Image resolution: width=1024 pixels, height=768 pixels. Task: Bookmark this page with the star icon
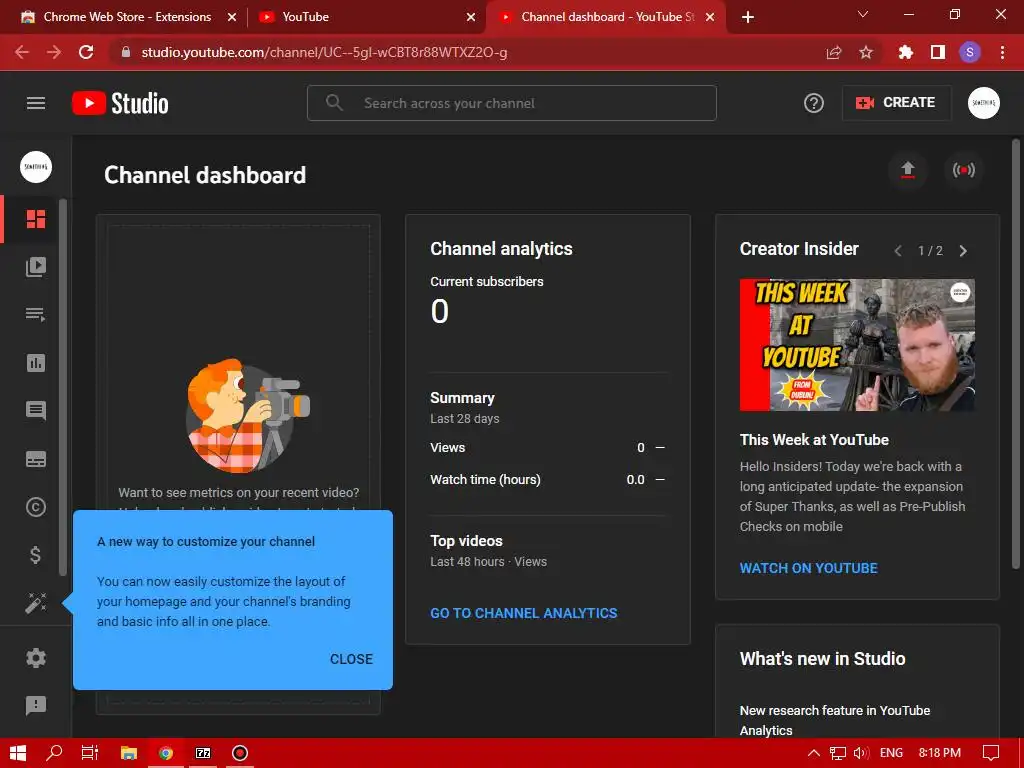pyautogui.click(x=866, y=52)
